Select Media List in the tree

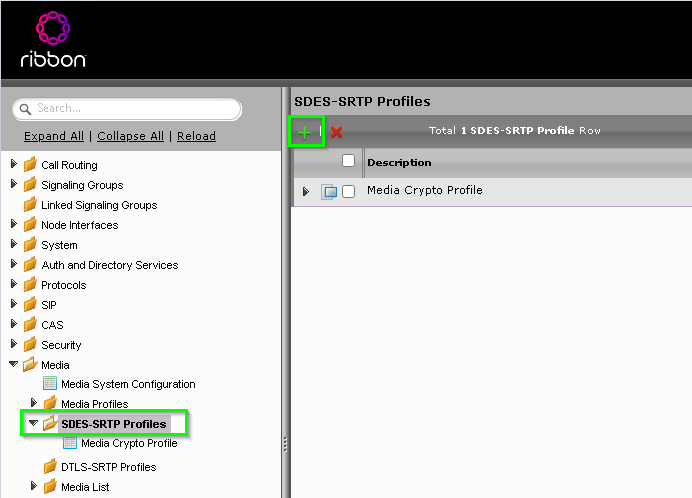pos(85,487)
